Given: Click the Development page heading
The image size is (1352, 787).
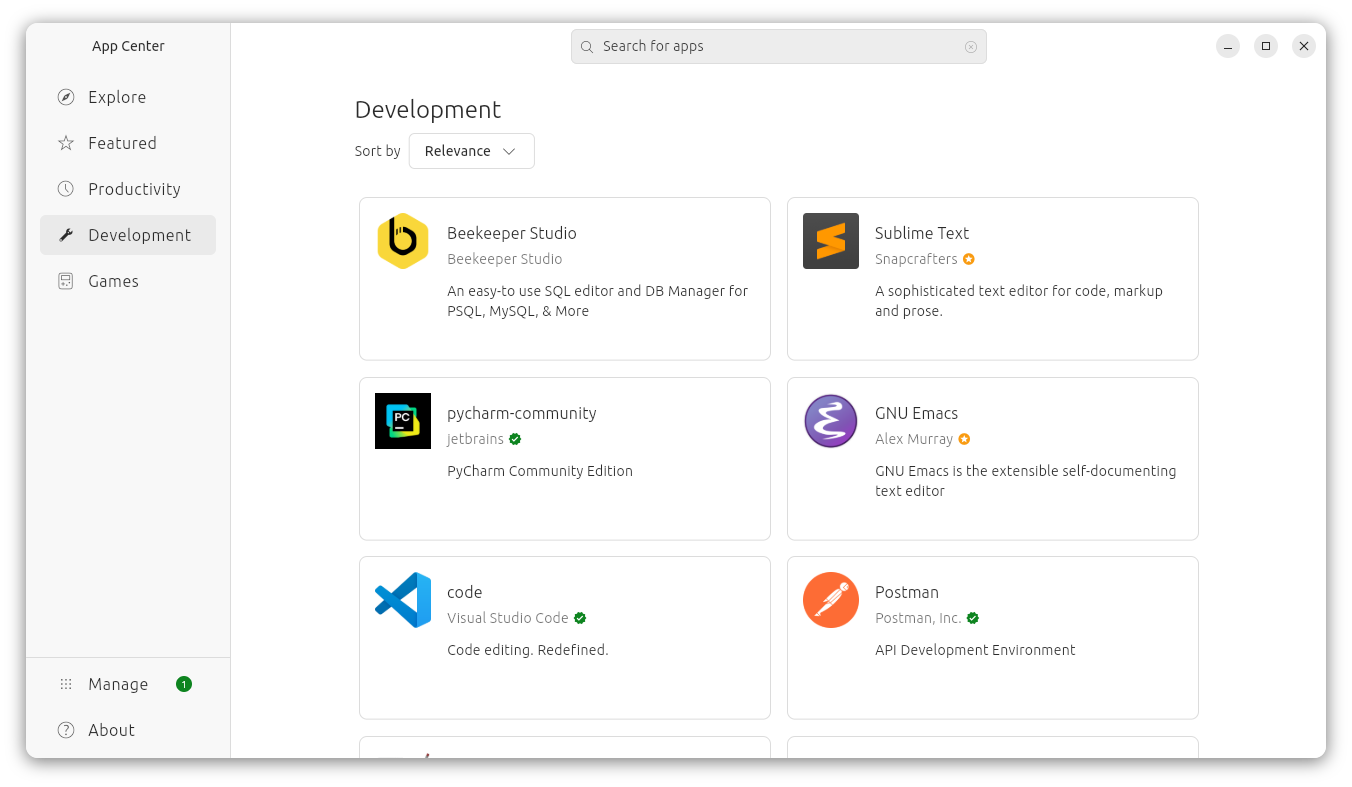Looking at the screenshot, I should coord(428,109).
